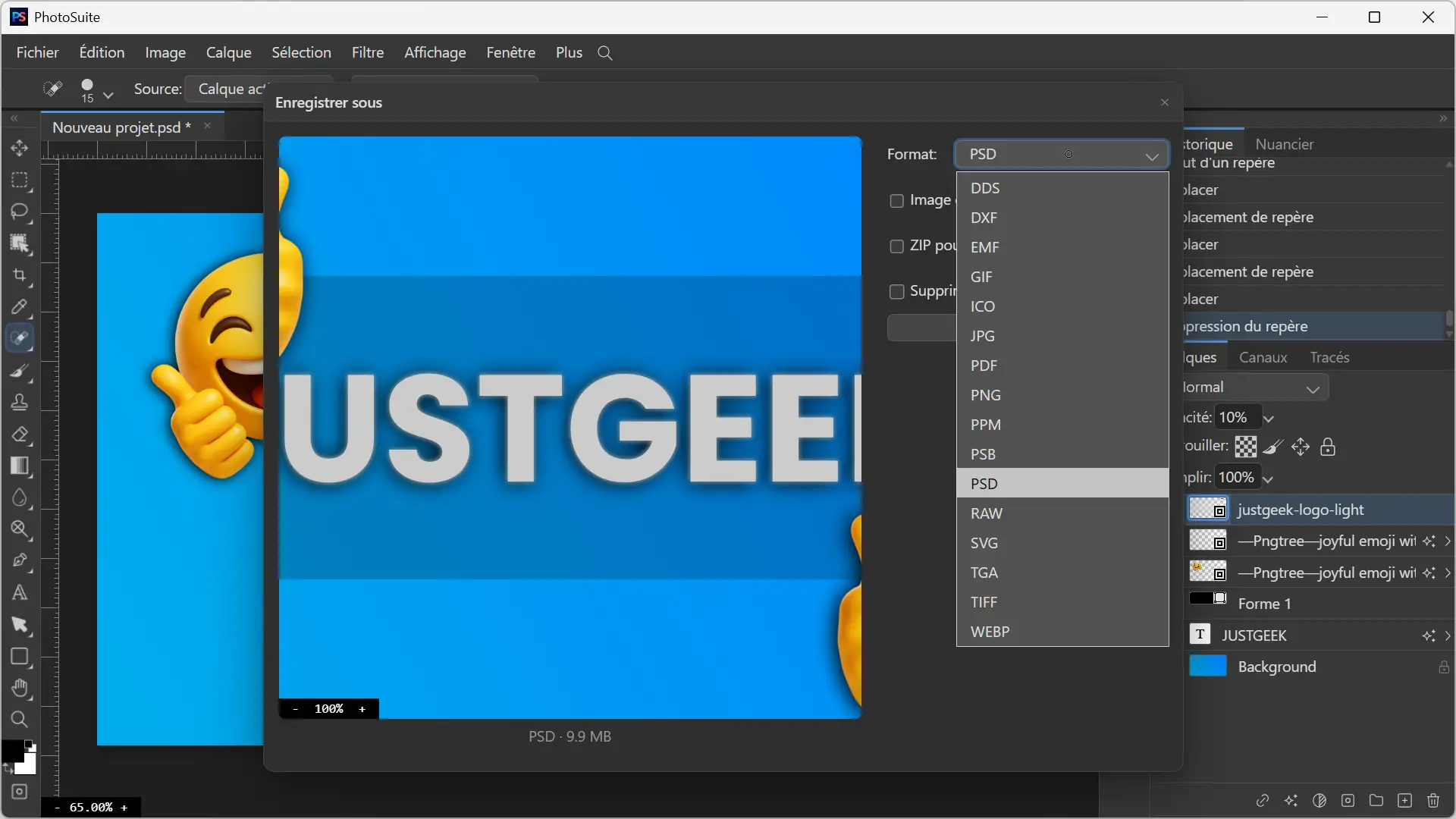The image size is (1456, 819).
Task: Enable the ZIP checkbox
Action: (x=896, y=246)
